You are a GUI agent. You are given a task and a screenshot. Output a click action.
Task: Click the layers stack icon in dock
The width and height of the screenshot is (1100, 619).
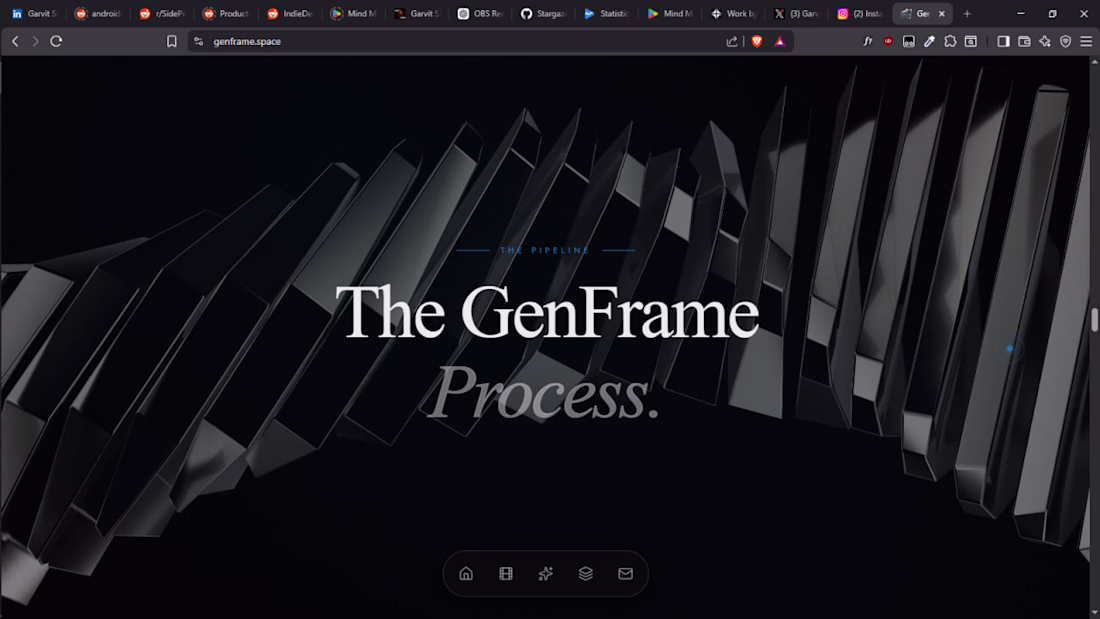[x=586, y=573]
